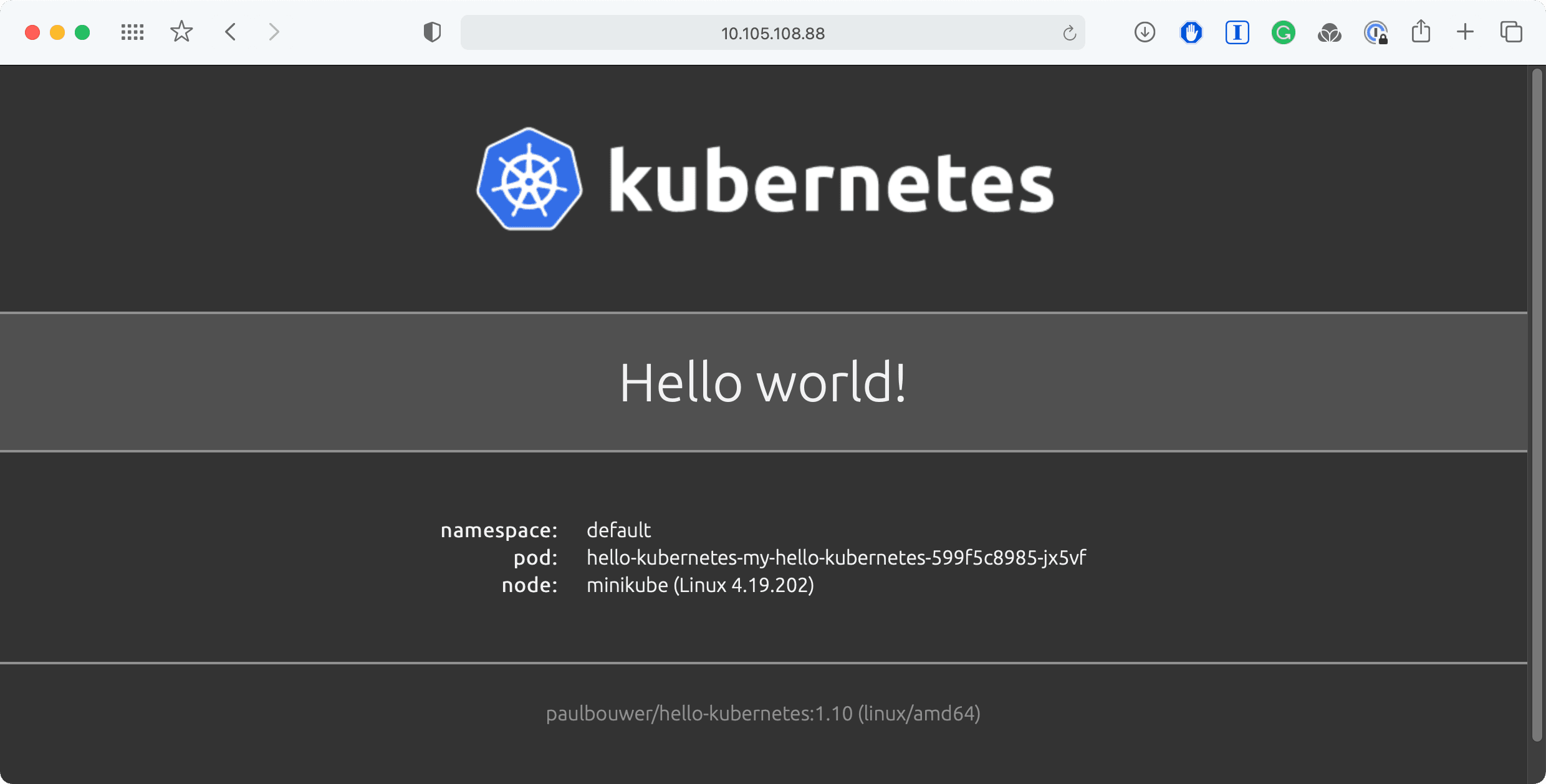Image resolution: width=1546 pixels, height=784 pixels.
Task: Add a new tab with plus button
Action: (1465, 32)
